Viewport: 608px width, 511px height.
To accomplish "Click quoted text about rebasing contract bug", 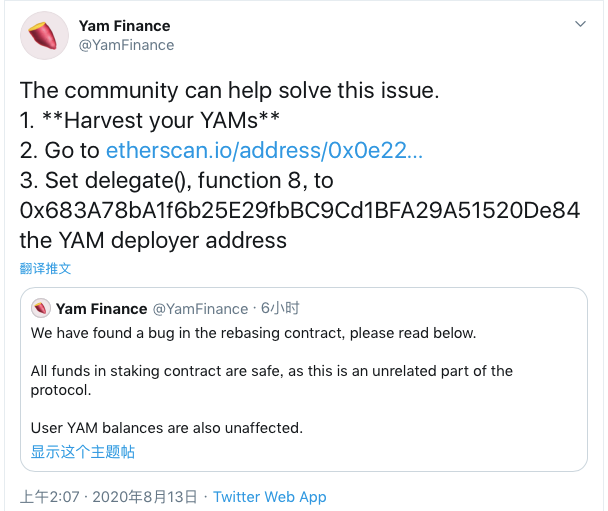I will (253, 332).
